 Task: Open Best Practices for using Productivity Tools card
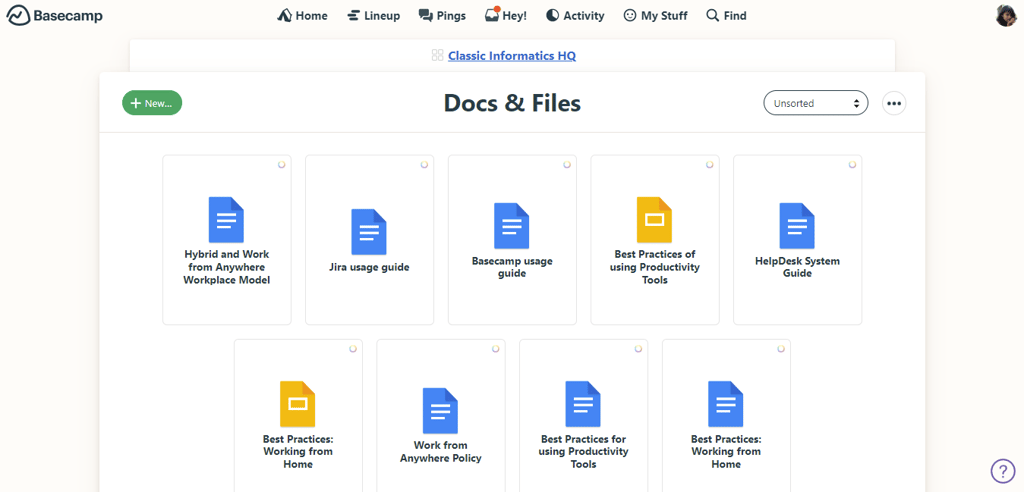pyautogui.click(x=583, y=420)
